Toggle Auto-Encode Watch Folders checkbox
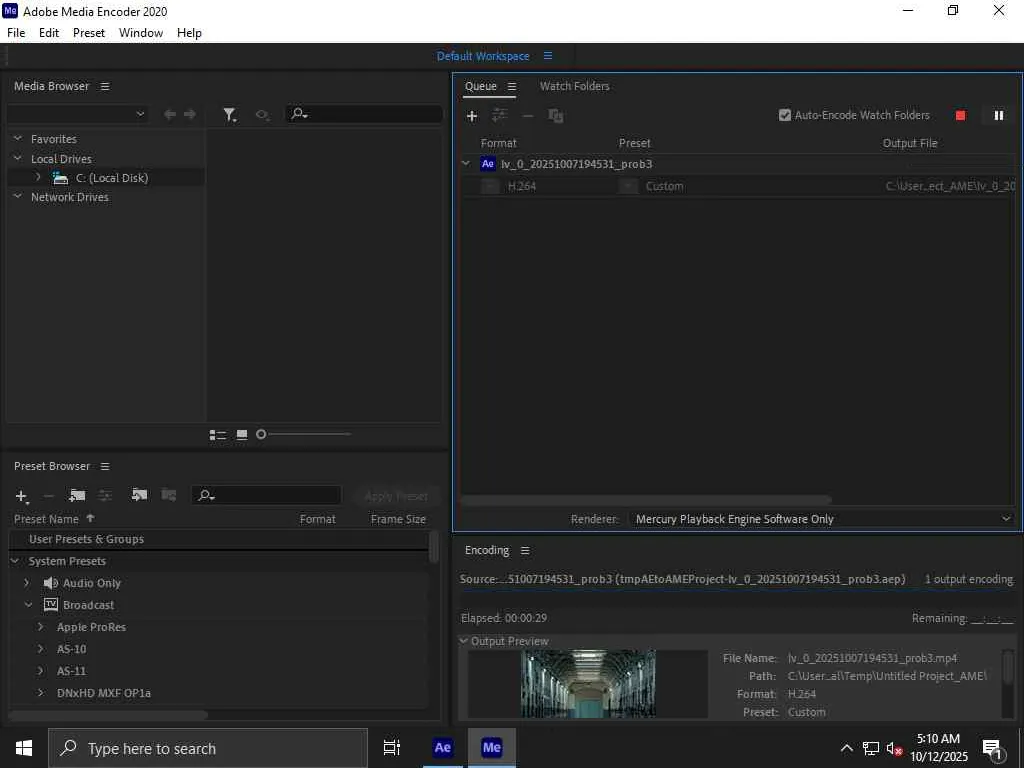 785,116
